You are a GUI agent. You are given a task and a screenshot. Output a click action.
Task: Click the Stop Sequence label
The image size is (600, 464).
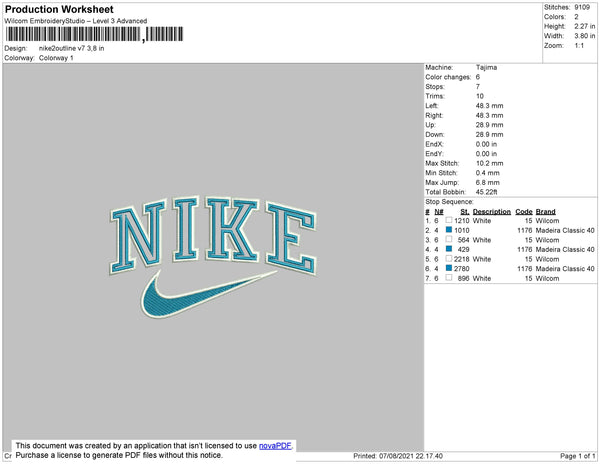click(x=449, y=202)
